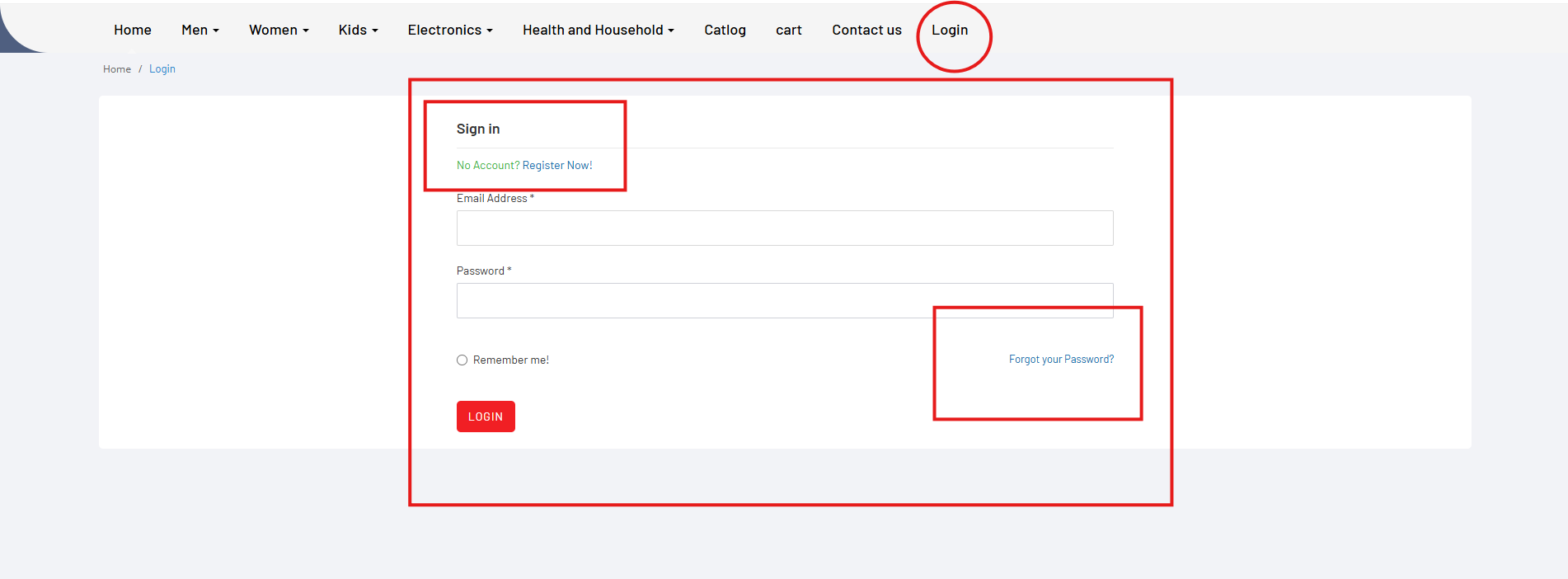Viewport: 1568px width, 579px height.
Task: Click the Sign in heading
Action: [478, 129]
